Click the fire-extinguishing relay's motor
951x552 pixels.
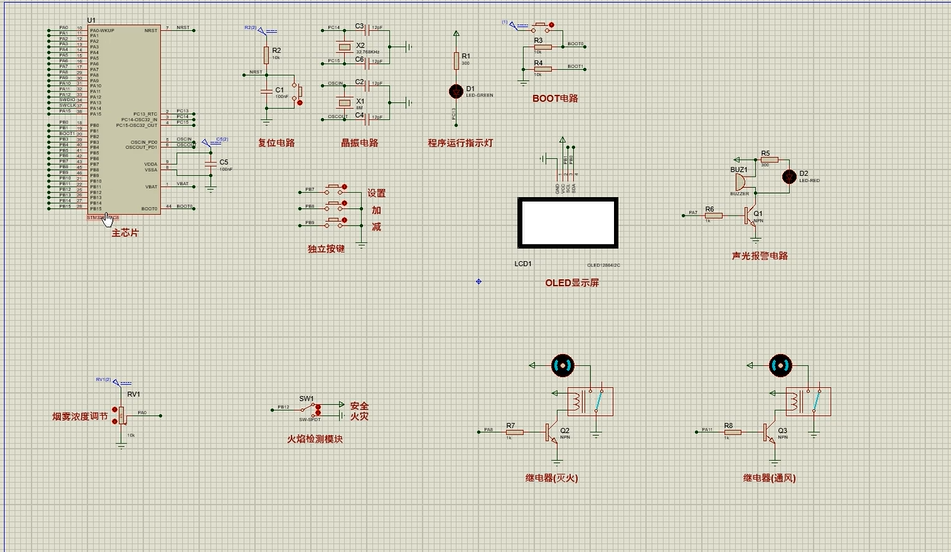[x=562, y=365]
